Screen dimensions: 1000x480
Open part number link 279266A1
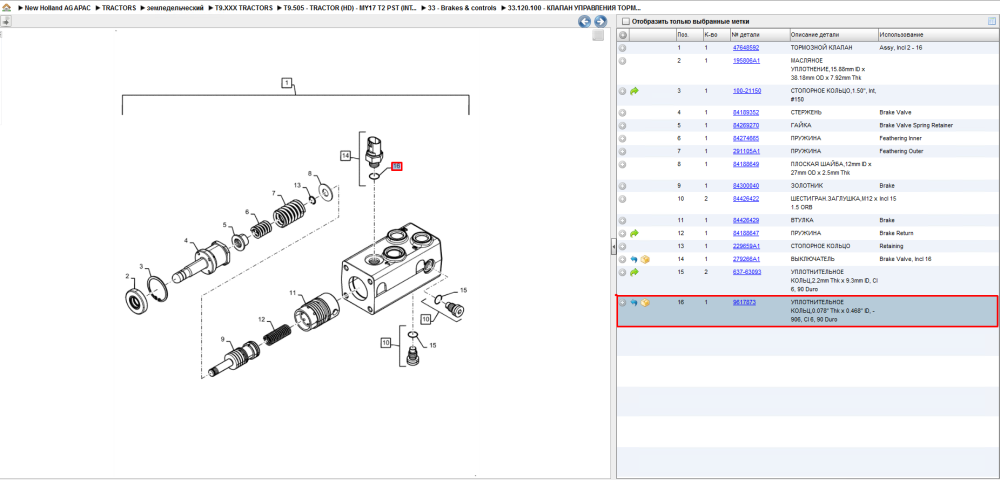click(x=746, y=259)
